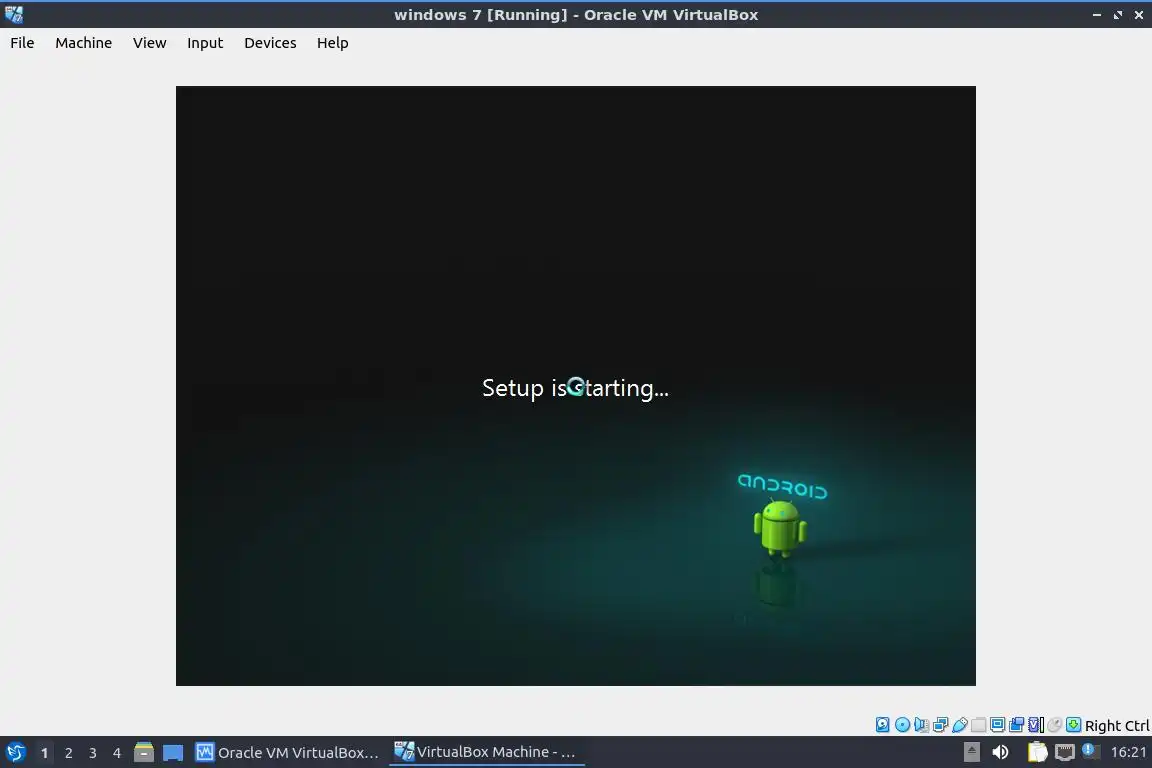Open the Input menu
Screen dimensions: 1152x768
[205, 43]
